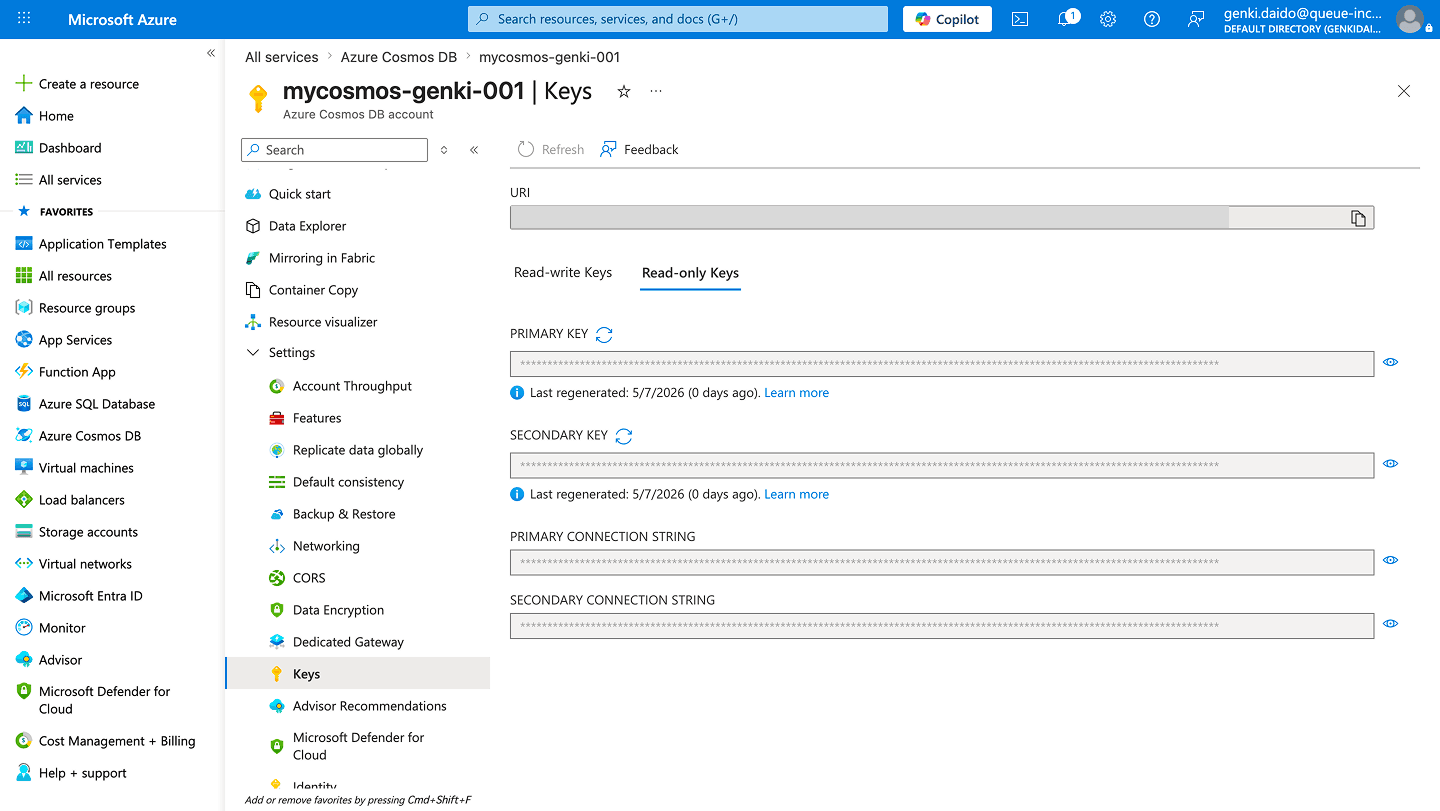The image size is (1440, 811).
Task: Open Microsoft Defender for Cloud in favorites sidebar
Action: click(x=93, y=700)
